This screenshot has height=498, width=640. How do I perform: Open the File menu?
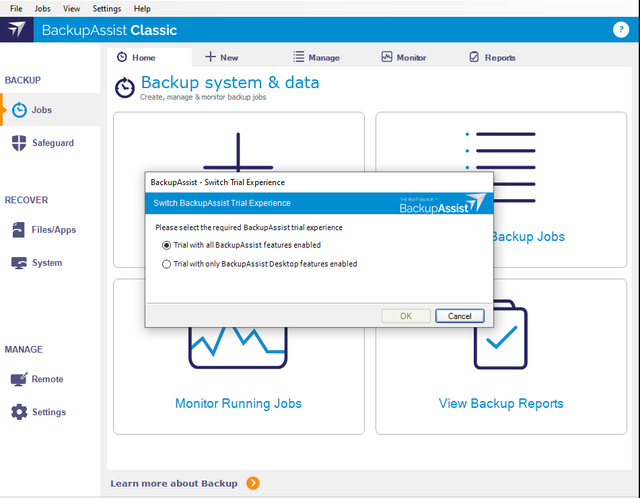[16, 9]
